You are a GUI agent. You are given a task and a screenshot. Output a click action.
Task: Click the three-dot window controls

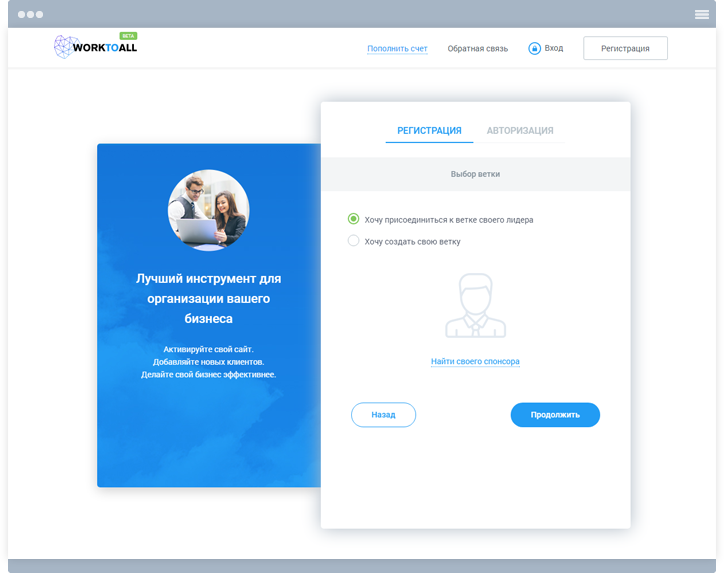[30, 15]
